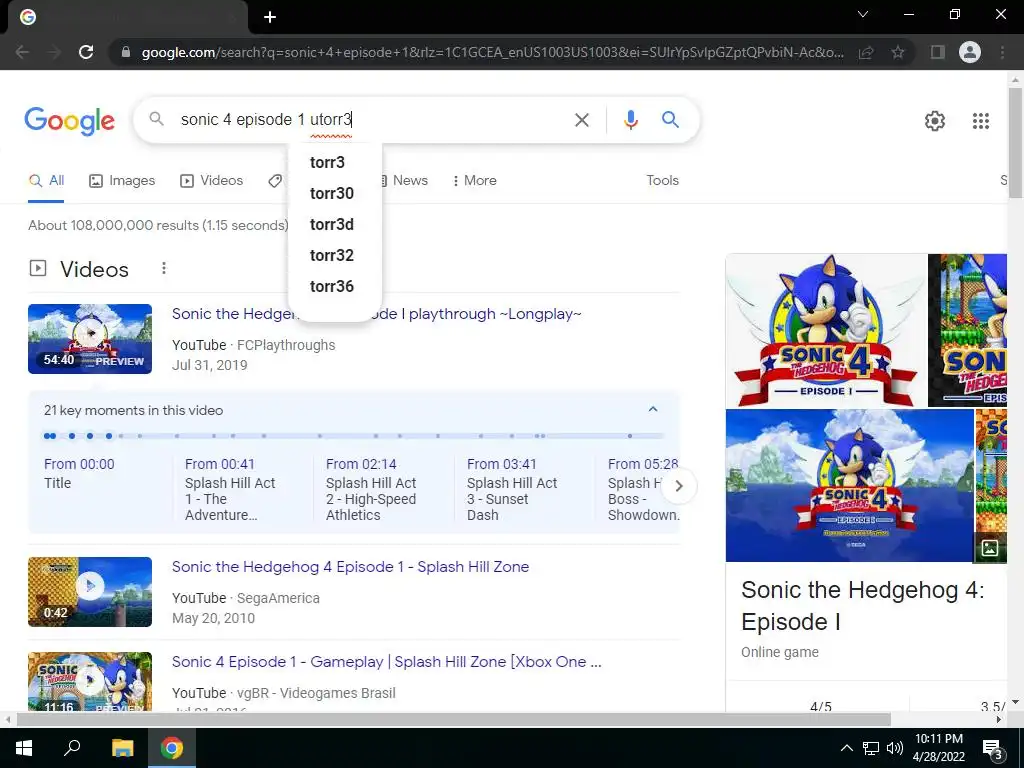Image resolution: width=1024 pixels, height=768 pixels.
Task: Open Google quick settings gear
Action: tap(935, 121)
